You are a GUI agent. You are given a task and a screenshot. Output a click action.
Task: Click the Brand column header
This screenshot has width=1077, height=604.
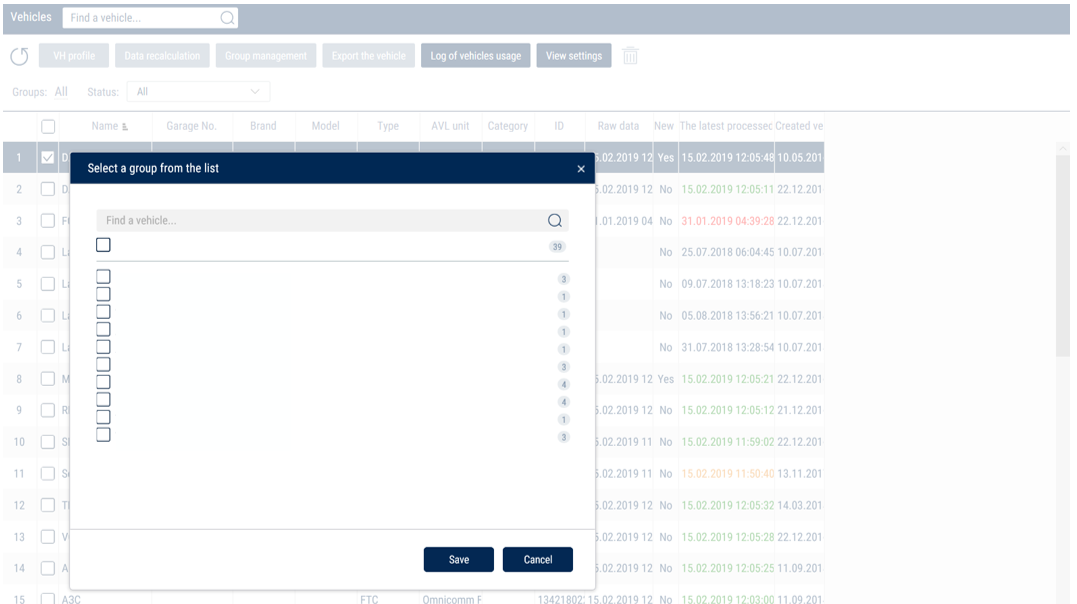(x=263, y=126)
